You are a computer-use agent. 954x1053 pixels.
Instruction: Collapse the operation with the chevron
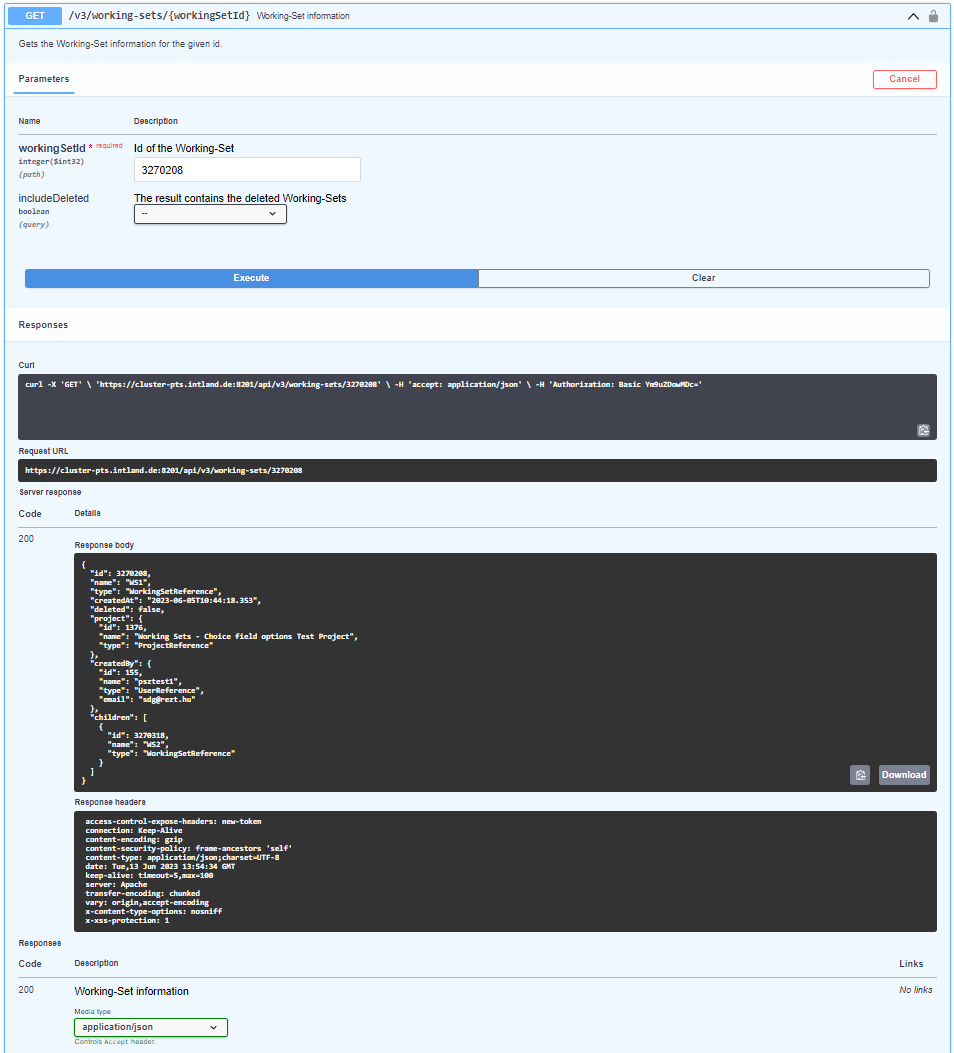point(913,16)
